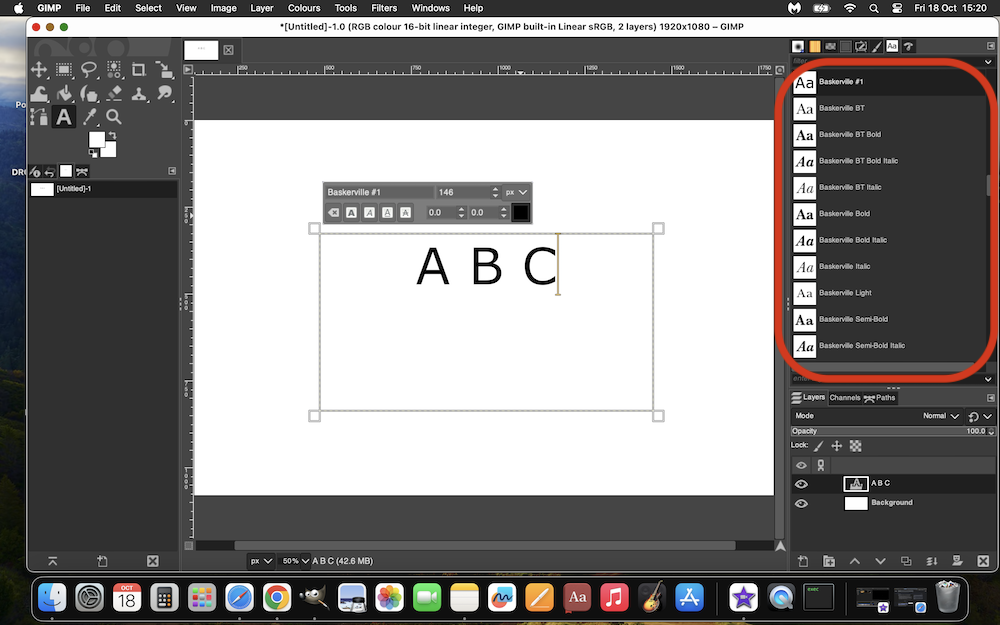1000x625 pixels.
Task: Open the Filters menu
Action: (x=384, y=8)
